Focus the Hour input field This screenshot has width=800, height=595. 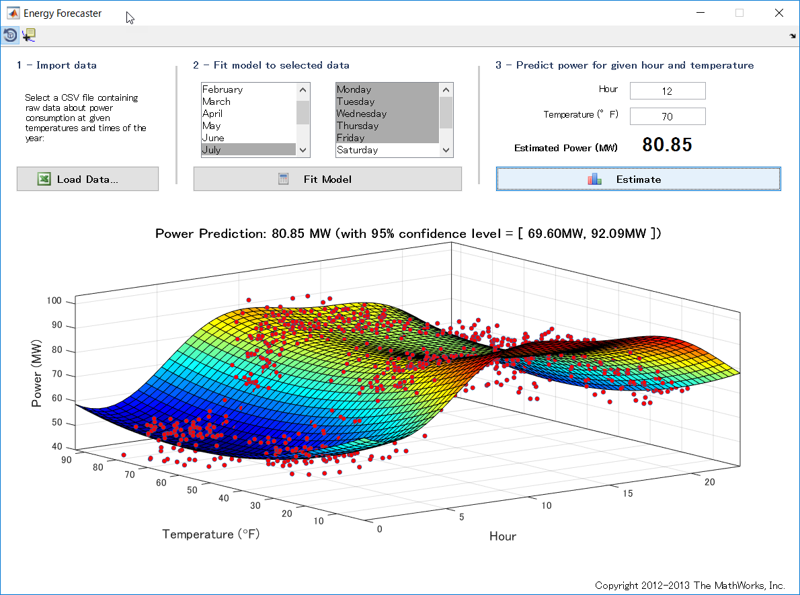coord(667,91)
